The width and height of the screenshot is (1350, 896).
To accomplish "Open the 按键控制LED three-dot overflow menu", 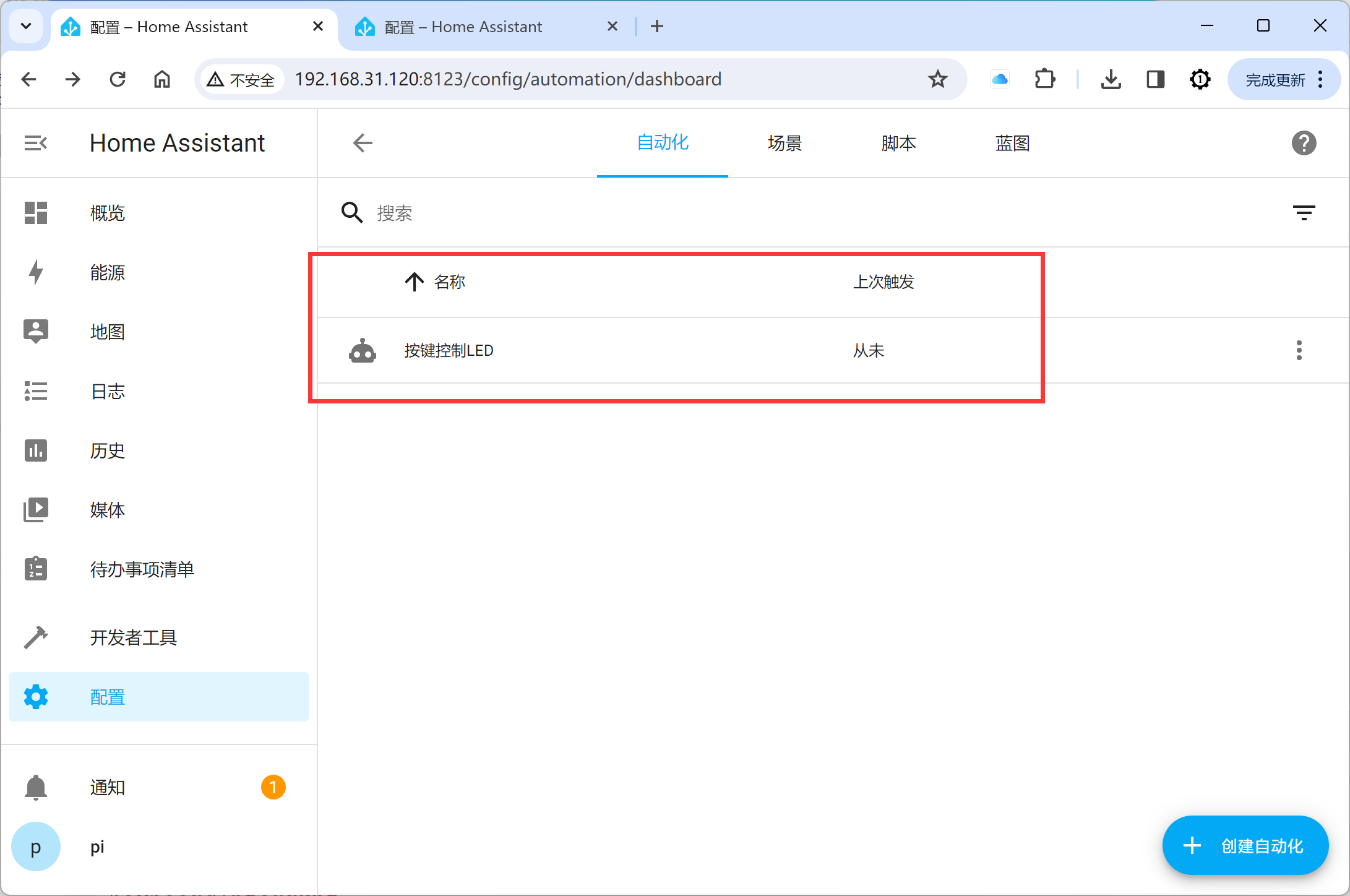I will coord(1299,350).
